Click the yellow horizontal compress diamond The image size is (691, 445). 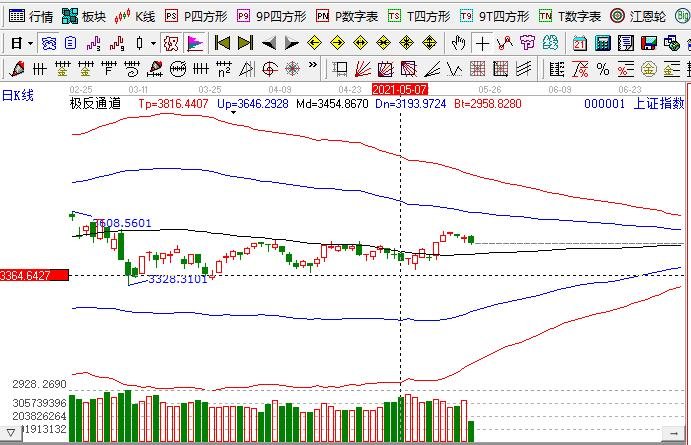click(383, 43)
